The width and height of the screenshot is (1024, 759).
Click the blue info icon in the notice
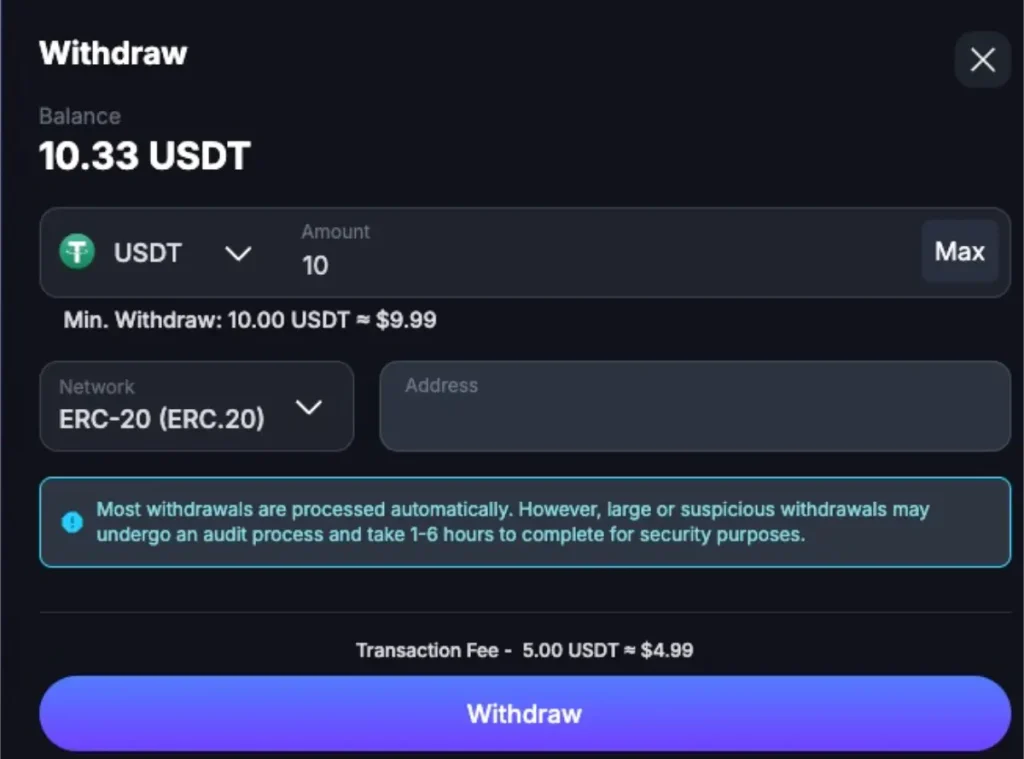(x=72, y=522)
